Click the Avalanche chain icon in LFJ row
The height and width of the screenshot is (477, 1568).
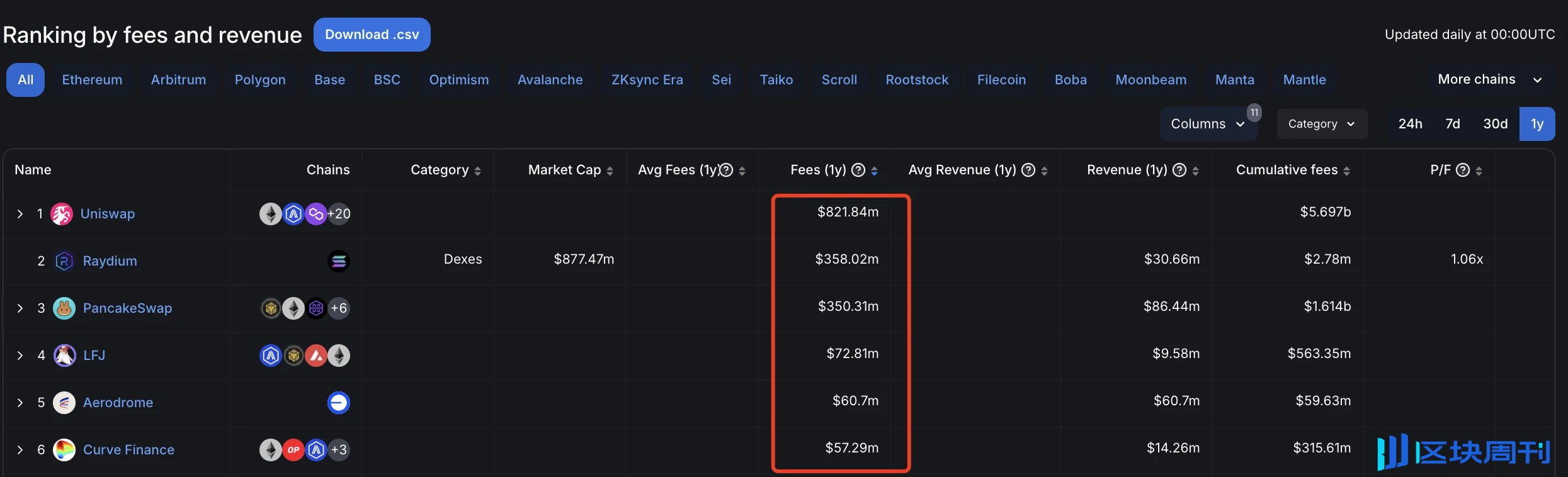pyautogui.click(x=316, y=356)
